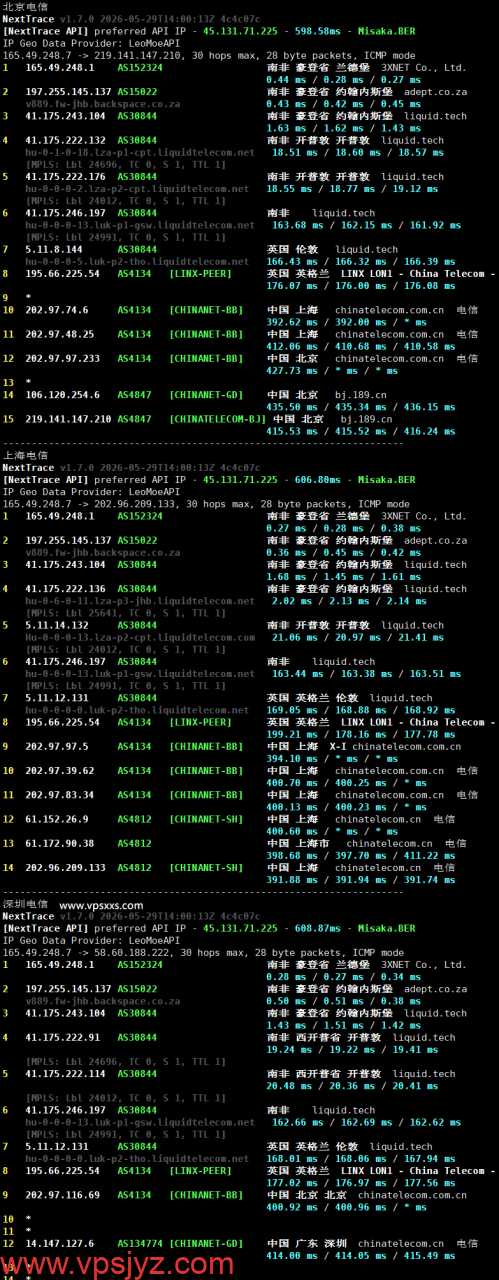Select hop IP 61.152.26.9
The image size is (499, 1280).
pyautogui.click(x=56, y=819)
